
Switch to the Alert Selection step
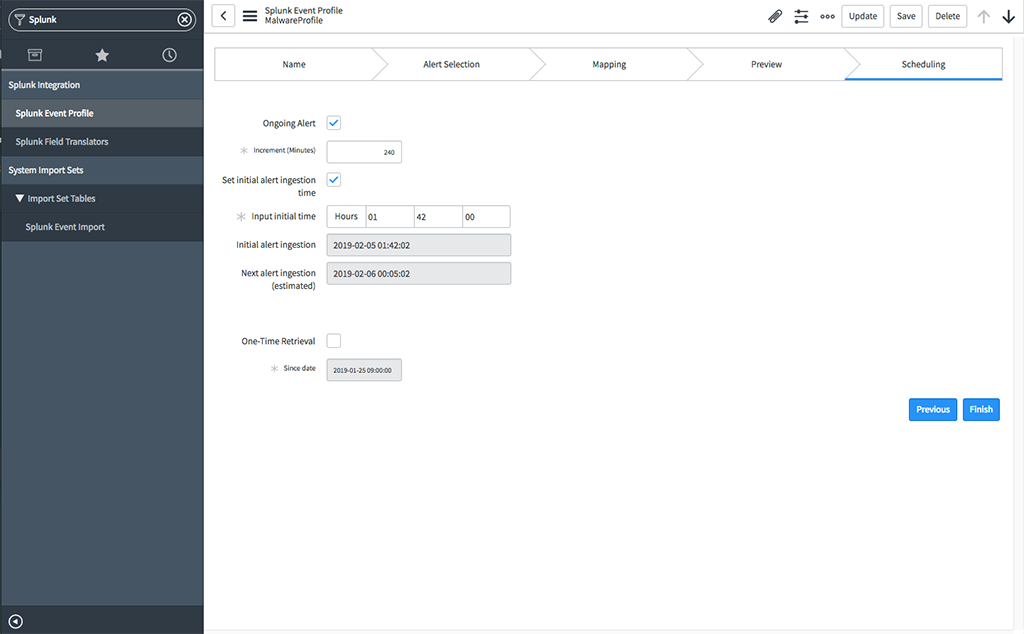[x=451, y=64]
